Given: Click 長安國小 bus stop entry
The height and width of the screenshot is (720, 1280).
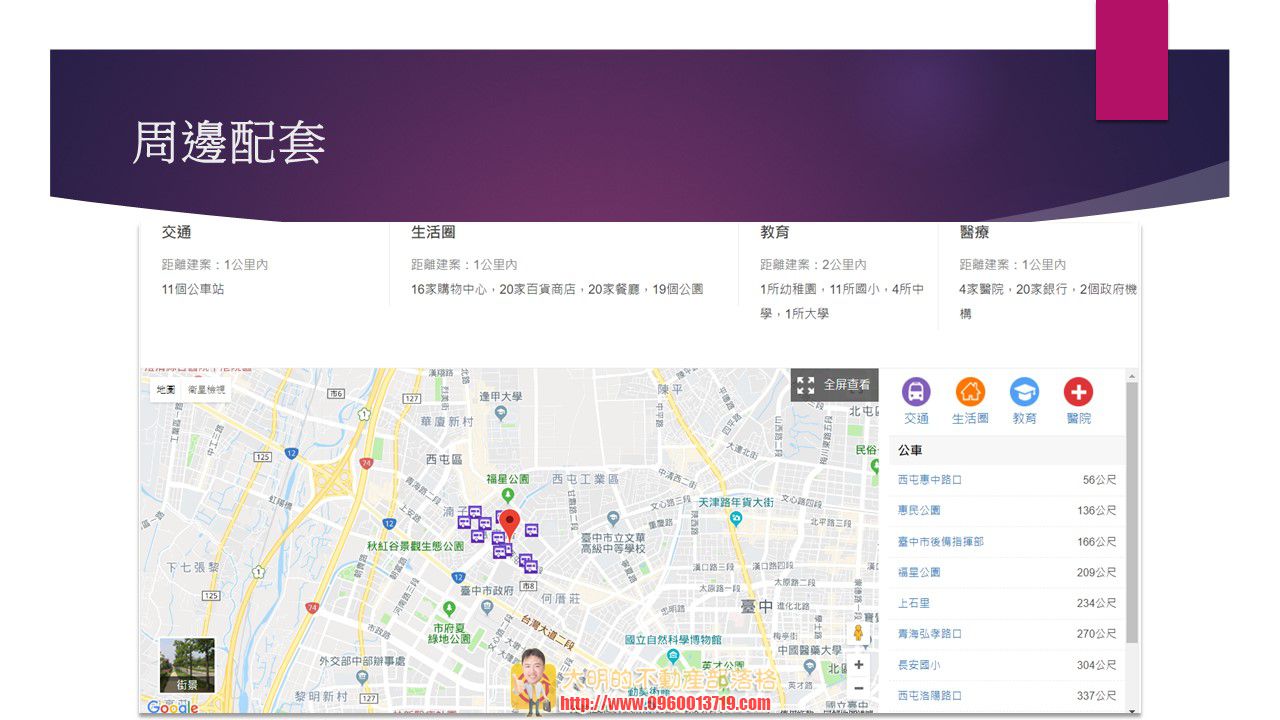Looking at the screenshot, I should 919,665.
